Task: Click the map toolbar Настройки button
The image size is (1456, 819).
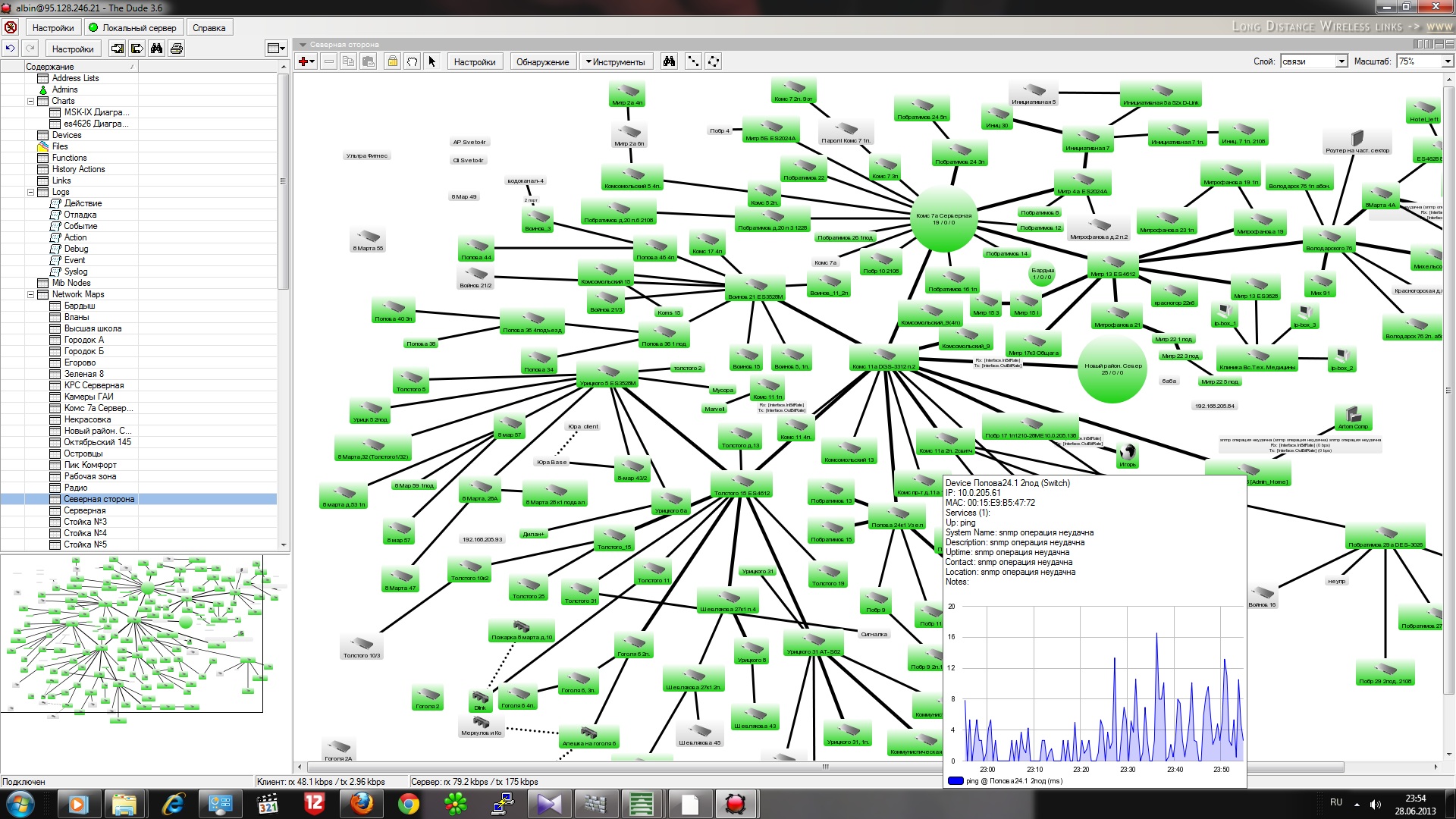Action: 475,62
